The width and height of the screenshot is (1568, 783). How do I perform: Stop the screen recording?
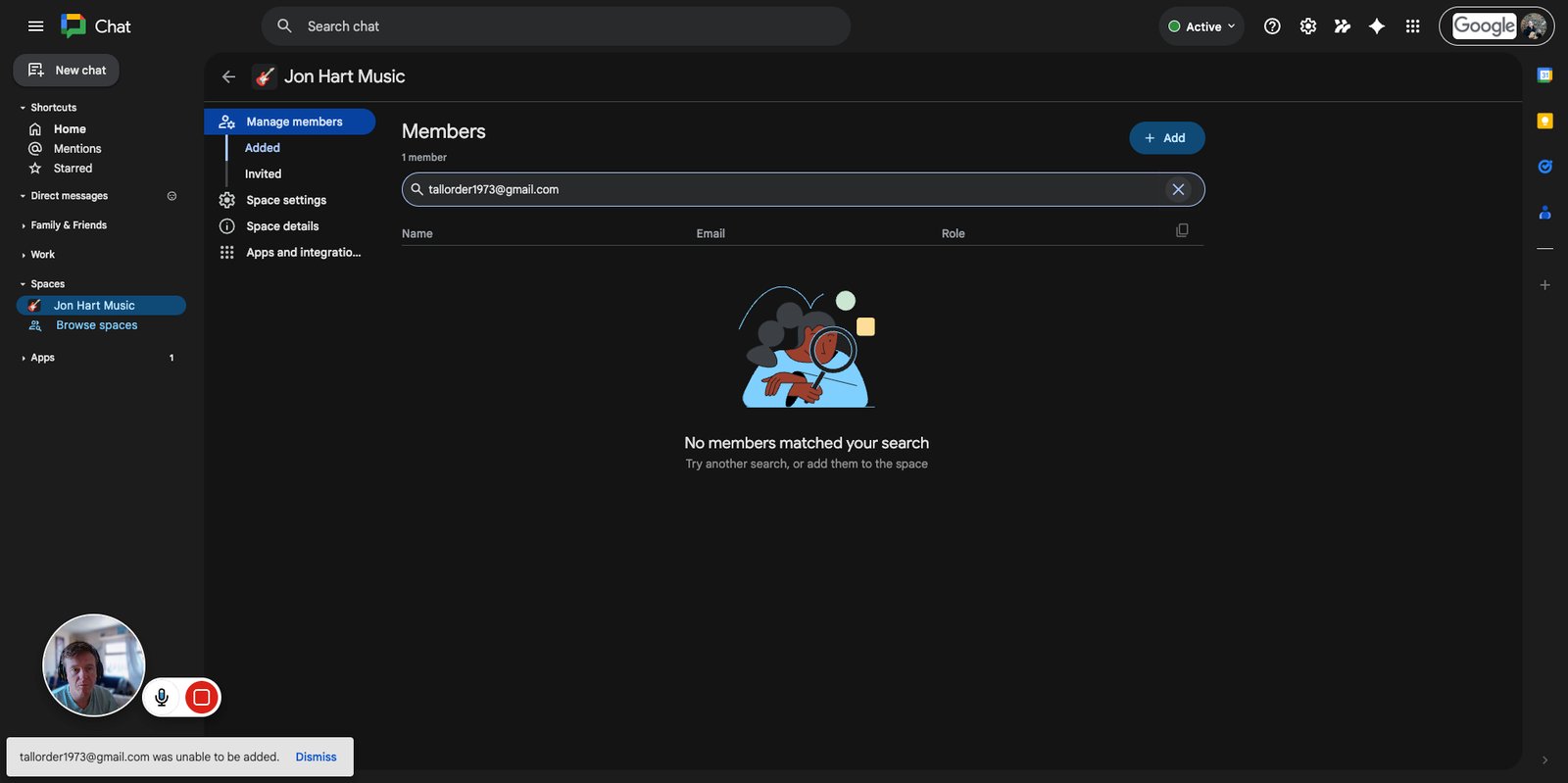click(202, 697)
